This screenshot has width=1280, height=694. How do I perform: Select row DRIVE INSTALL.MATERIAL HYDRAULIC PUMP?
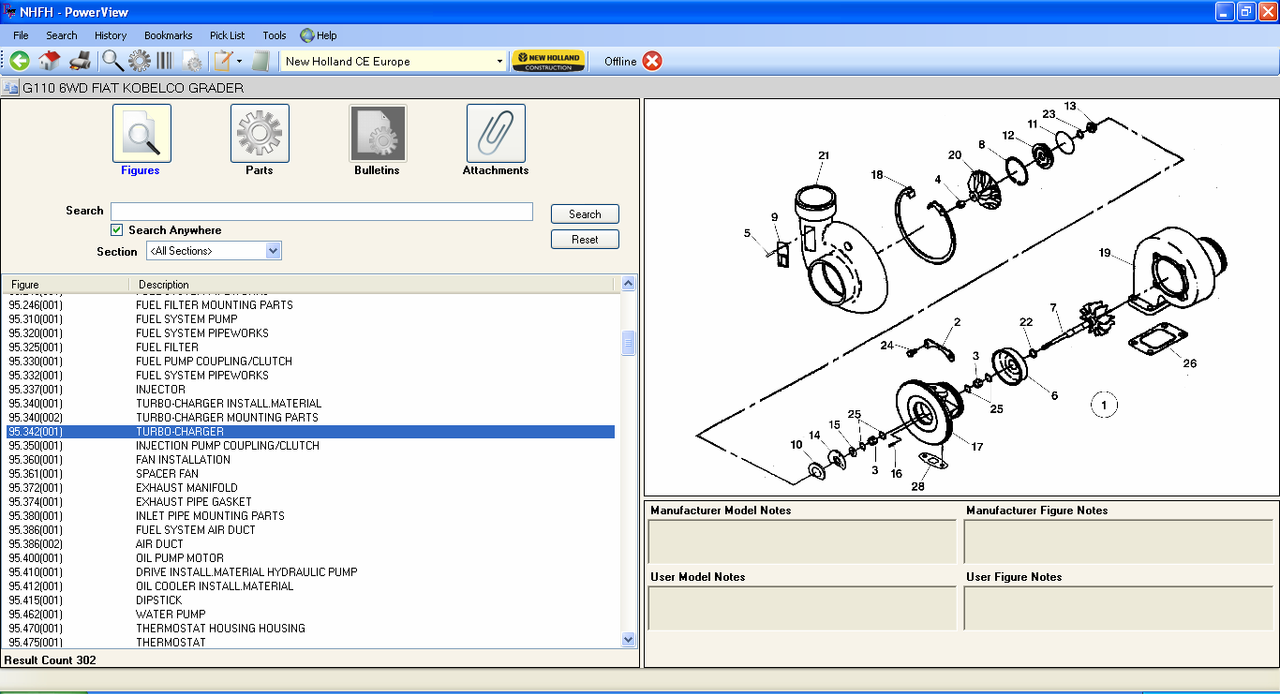click(x=310, y=572)
